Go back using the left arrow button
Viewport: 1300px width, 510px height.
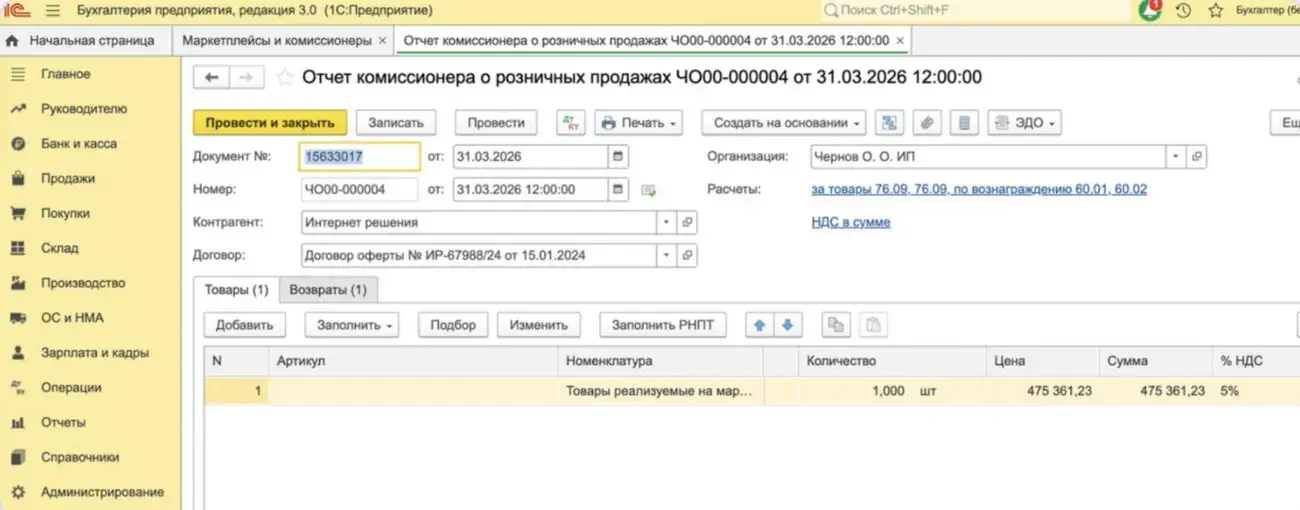coord(211,77)
